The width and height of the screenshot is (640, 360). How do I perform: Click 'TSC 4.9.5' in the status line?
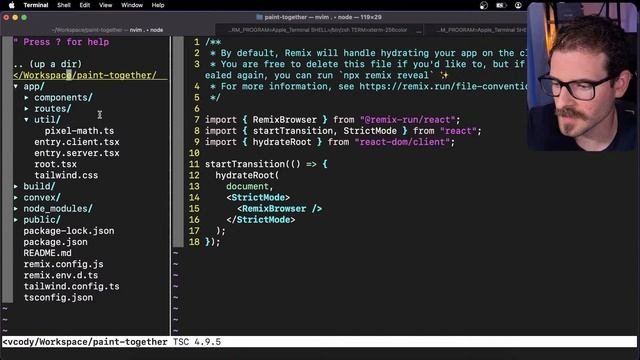[197, 342]
